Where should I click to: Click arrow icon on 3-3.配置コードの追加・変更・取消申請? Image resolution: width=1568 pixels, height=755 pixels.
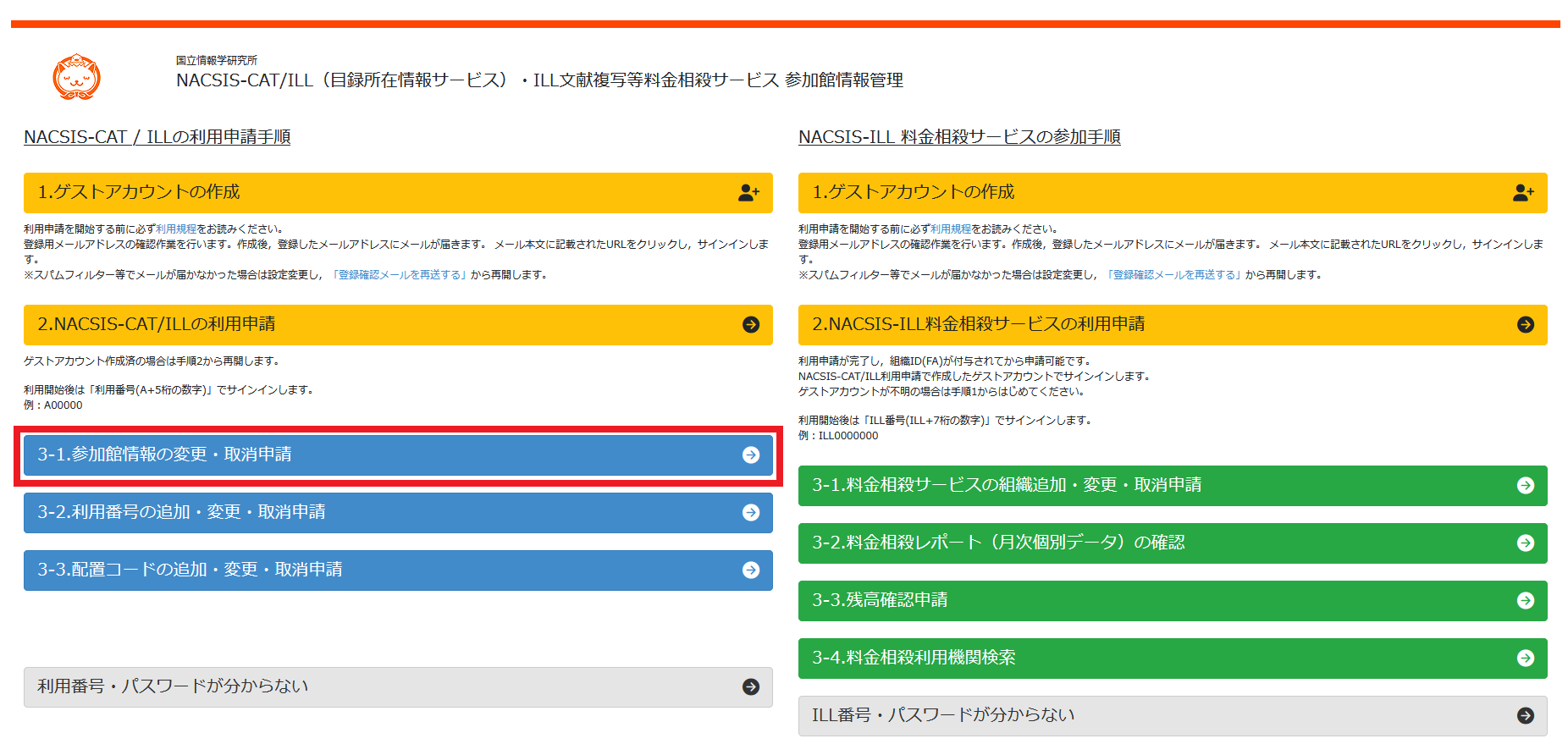[x=751, y=570]
